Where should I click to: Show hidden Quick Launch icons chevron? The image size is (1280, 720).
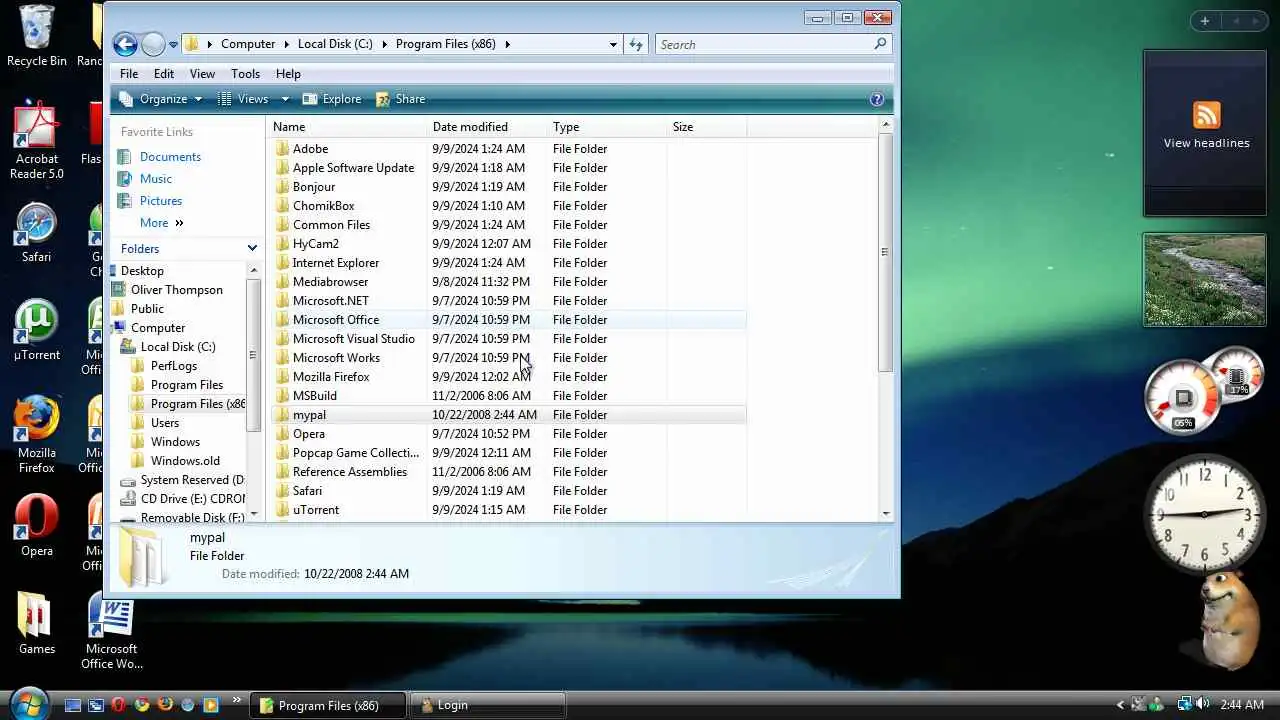click(237, 700)
